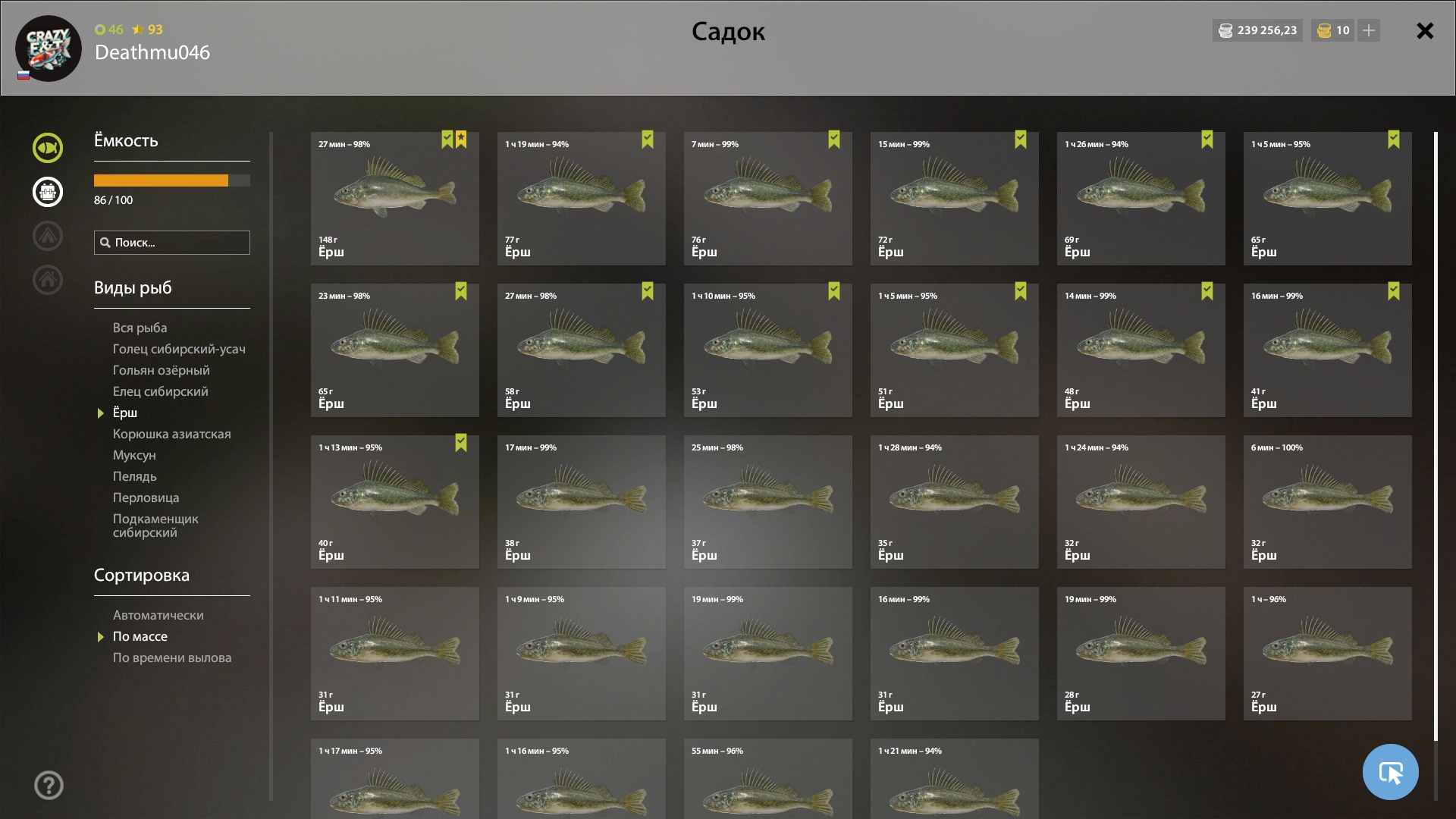Screen dimensions: 1456x819
Task: Filter fish list by Муксун
Action: [x=134, y=455]
